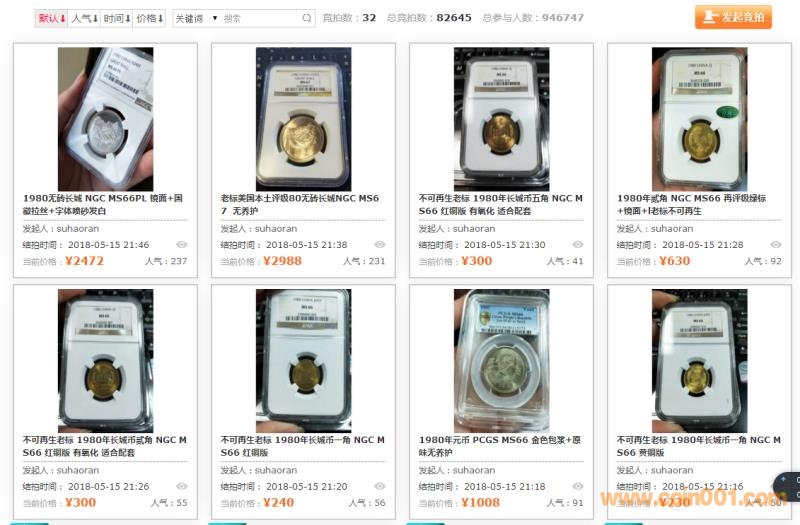This screenshot has height=525, width=800.
Task: Open the 关键词 search type dropdown
Action: click(x=196, y=18)
